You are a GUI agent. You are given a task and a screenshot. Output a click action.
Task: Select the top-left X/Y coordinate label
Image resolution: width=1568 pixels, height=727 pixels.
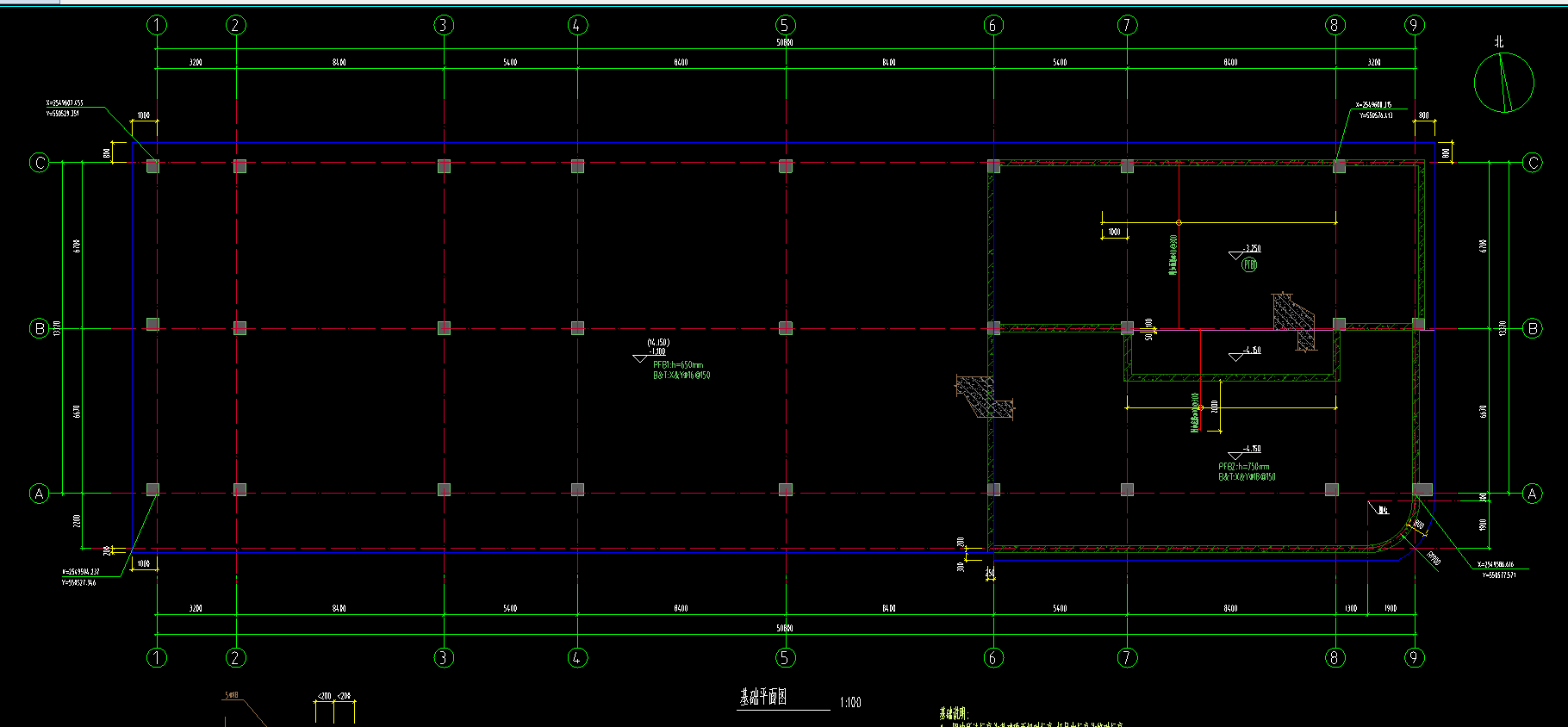click(65, 108)
